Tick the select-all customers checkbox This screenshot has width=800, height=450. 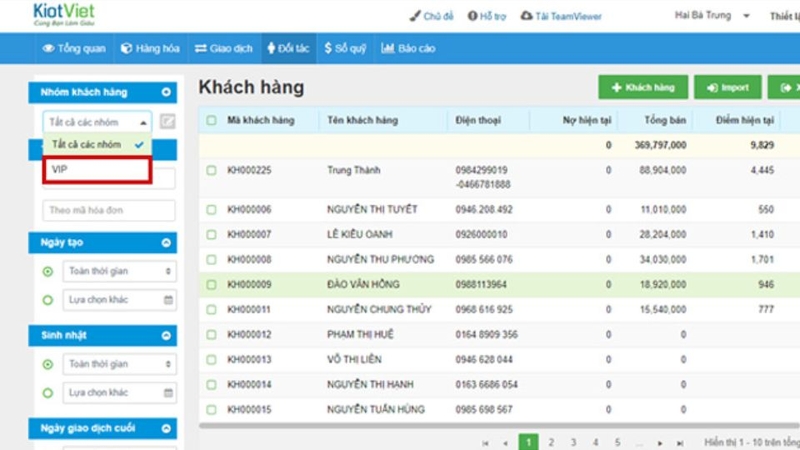211,120
